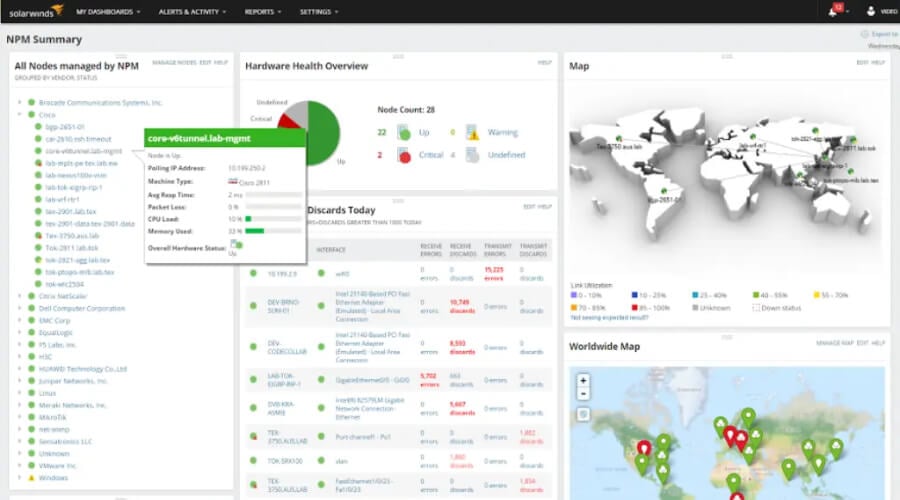Screen dimensions: 900x500
Task: Click the Export icon at top right
Action: pos(864,34)
